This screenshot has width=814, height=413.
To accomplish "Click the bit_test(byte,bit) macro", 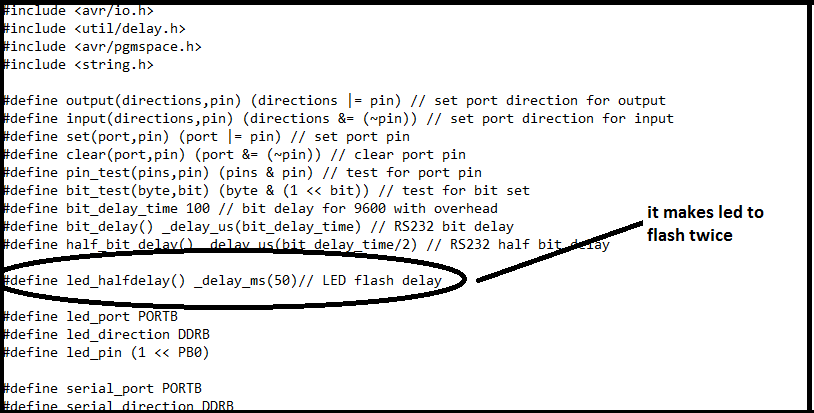I will pos(267,191).
